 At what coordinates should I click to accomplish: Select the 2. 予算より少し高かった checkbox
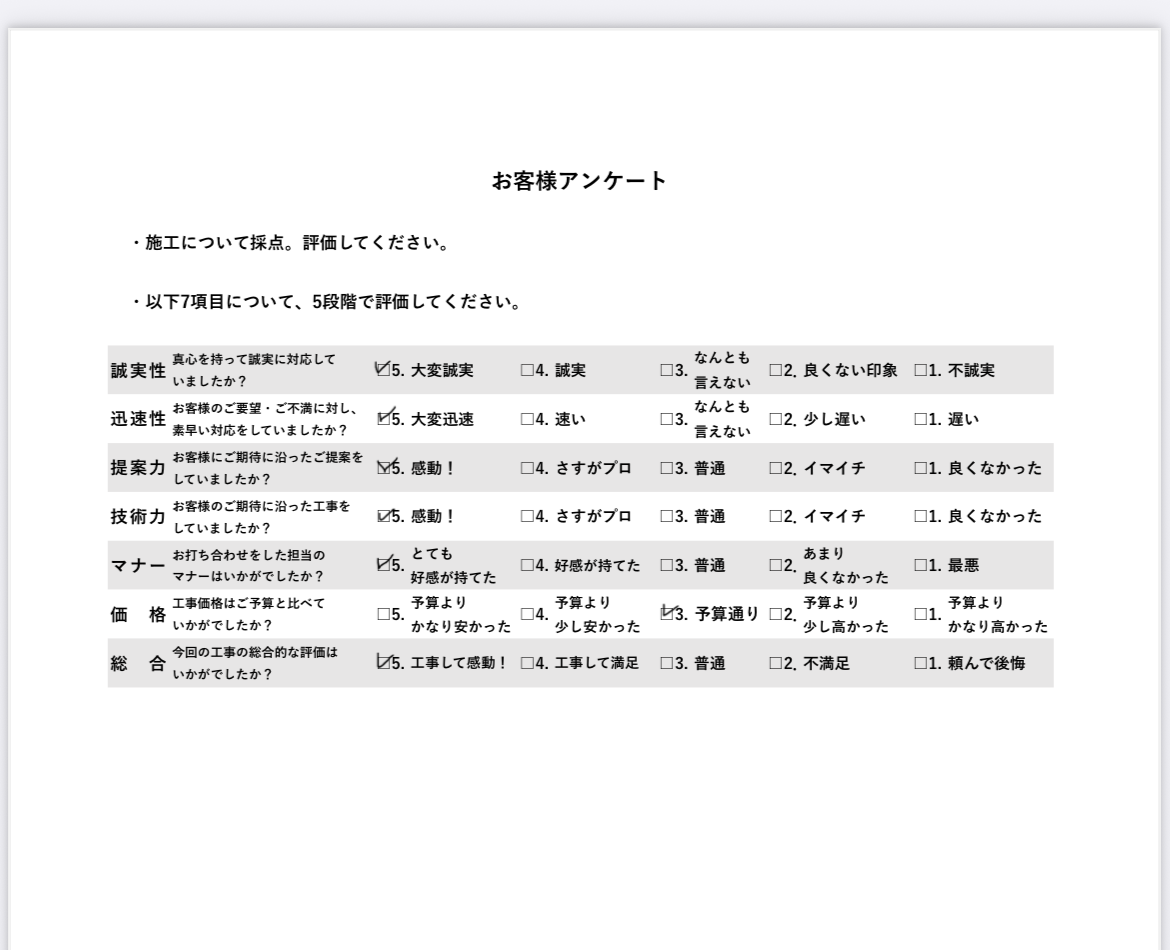[x=775, y=614]
